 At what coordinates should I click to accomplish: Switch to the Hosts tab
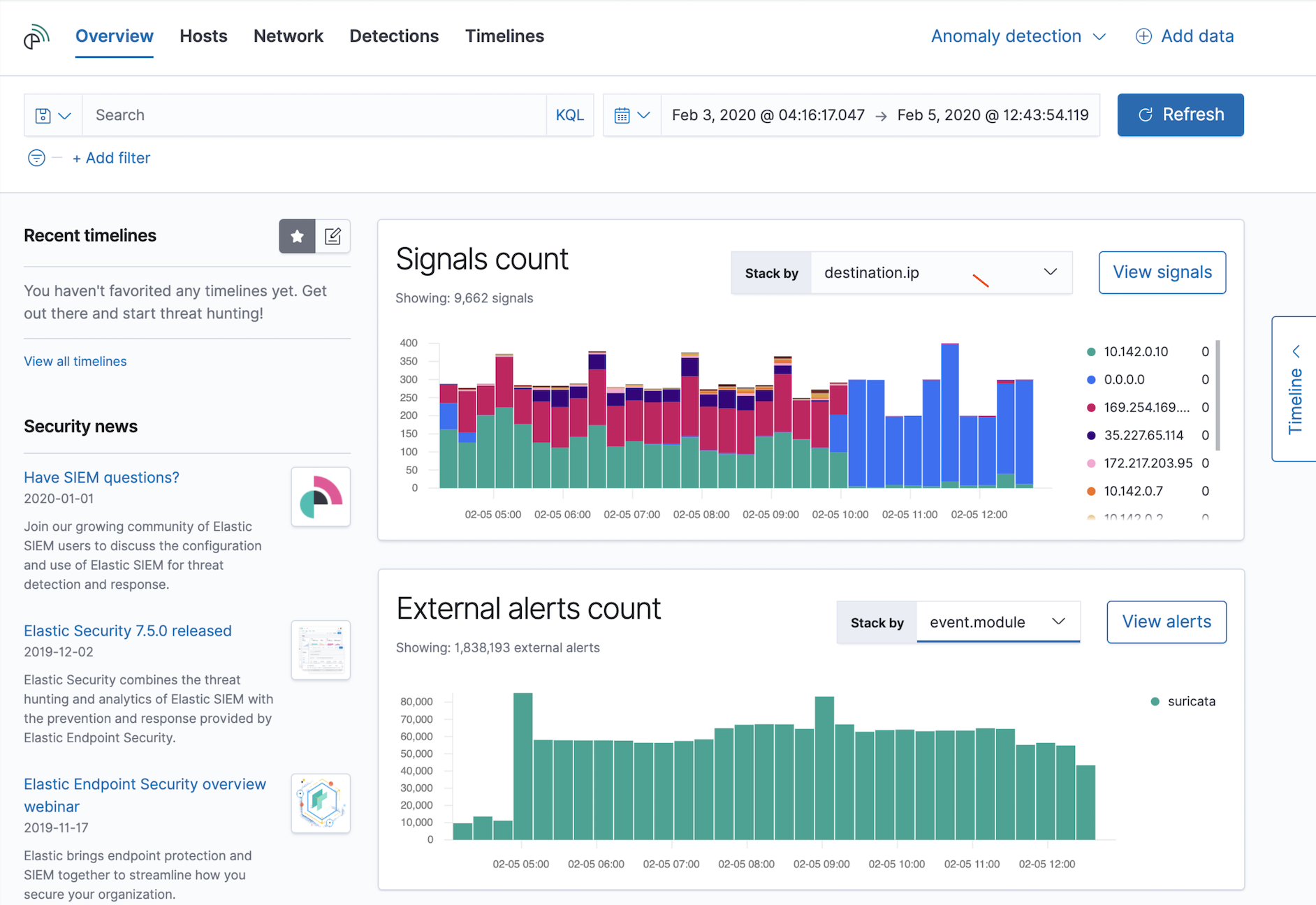click(x=203, y=36)
